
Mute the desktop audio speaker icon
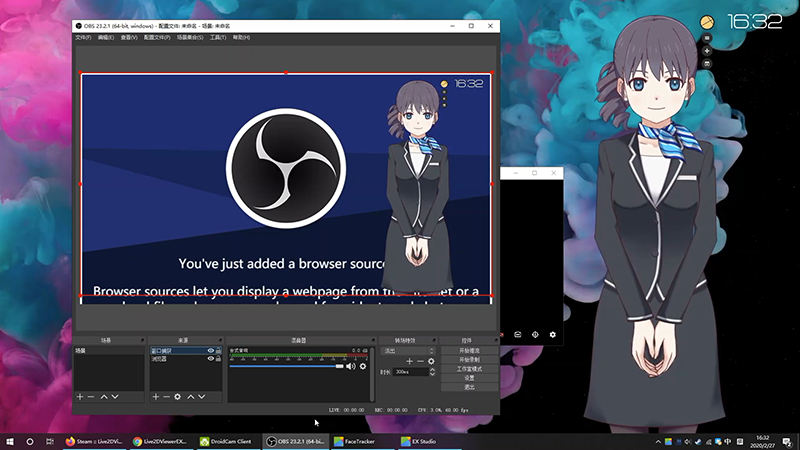351,366
